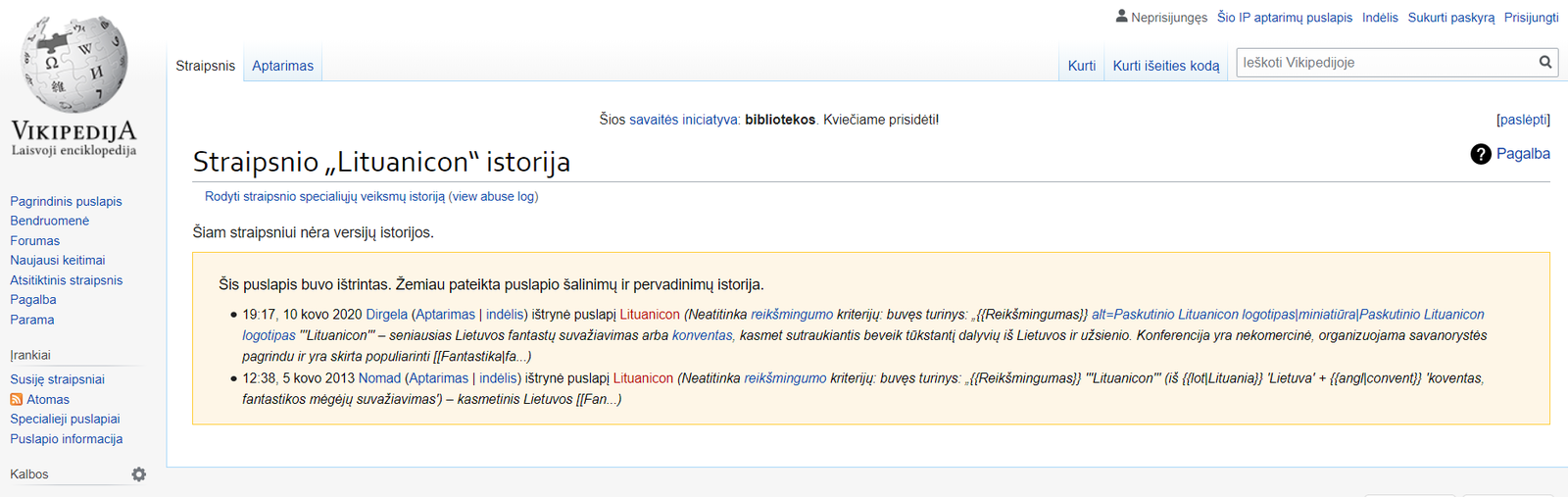Click the Neprisijungęs user icon
This screenshot has width=1568, height=497.
(x=1121, y=17)
